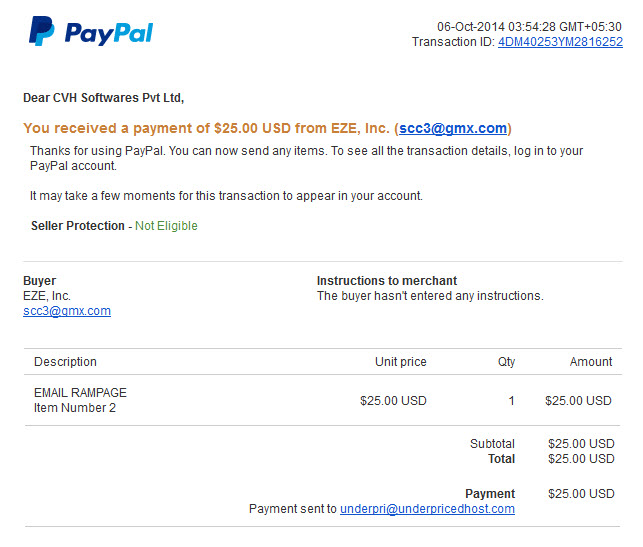Click the PayPal logo
643x547 pixels.
(91, 31)
